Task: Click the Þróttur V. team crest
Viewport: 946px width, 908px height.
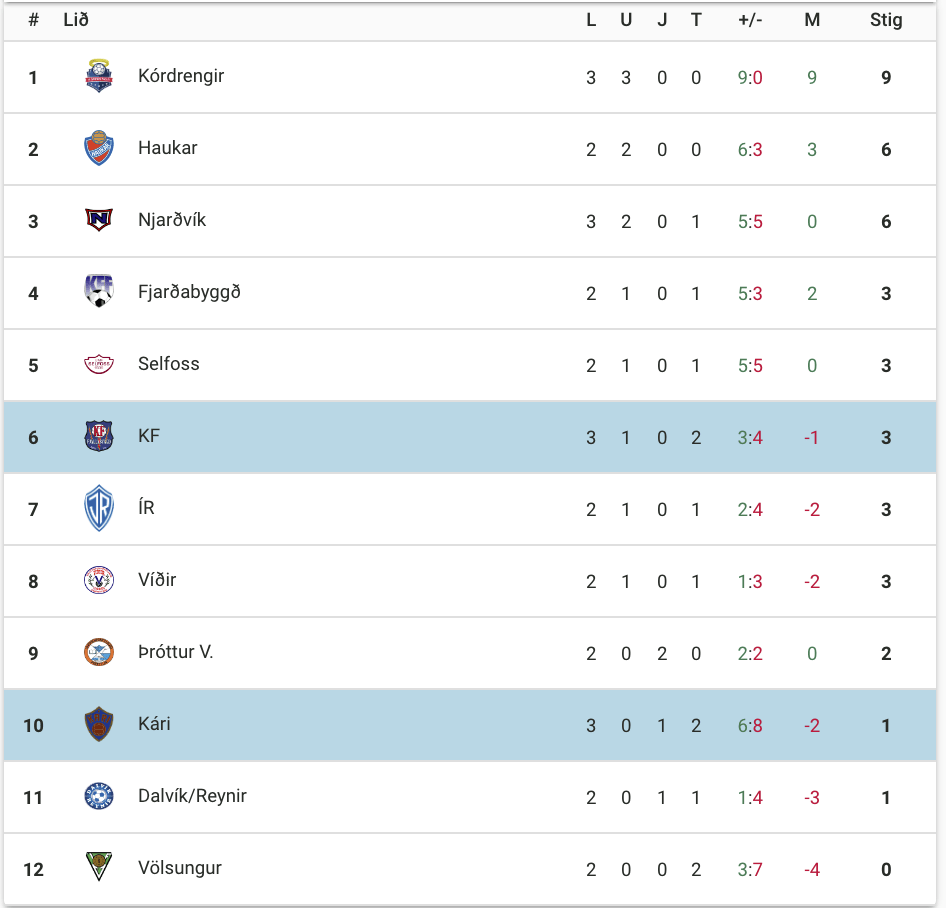Action: (99, 652)
